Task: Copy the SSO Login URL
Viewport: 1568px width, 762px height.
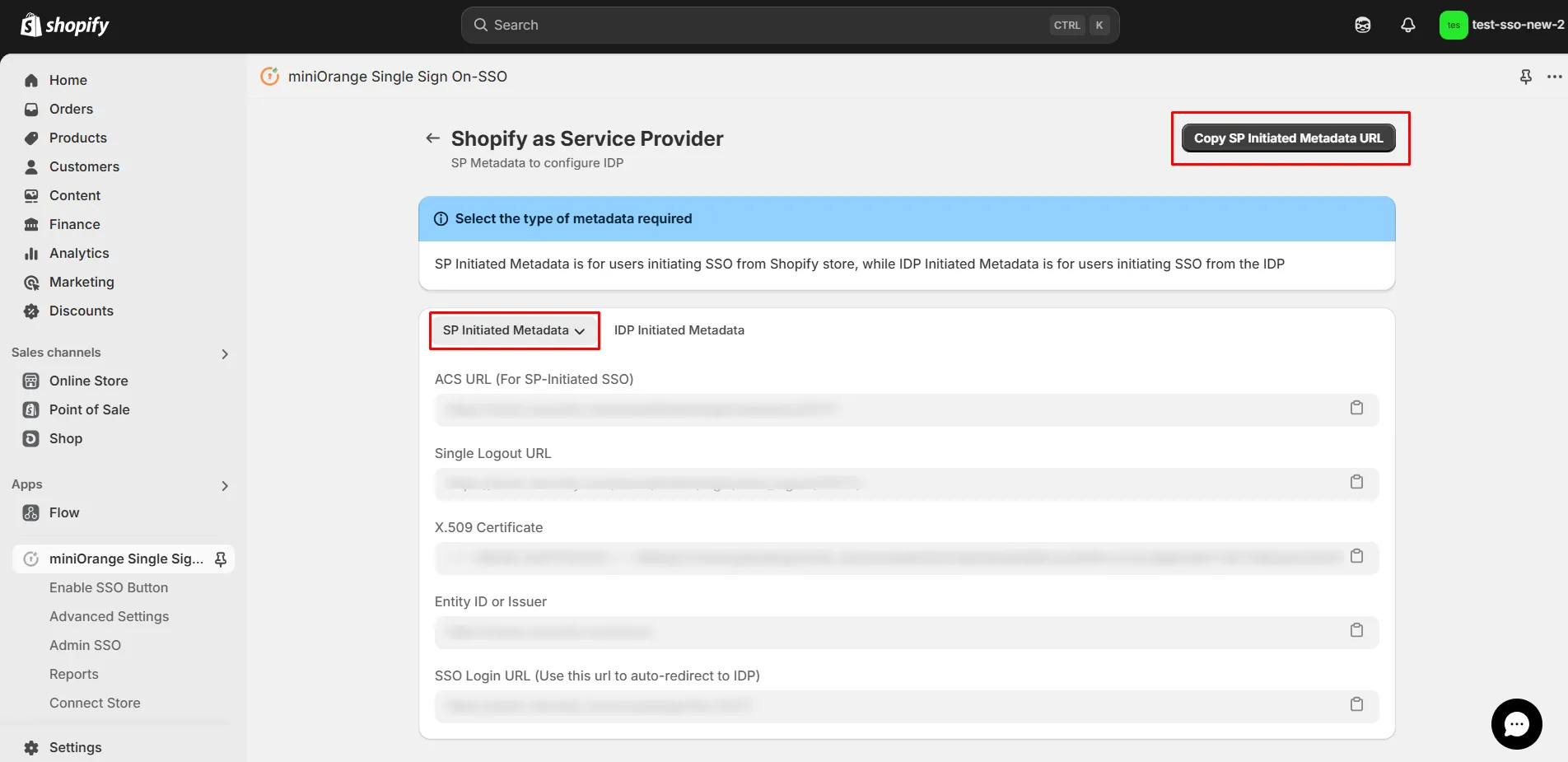Action: point(1356,704)
